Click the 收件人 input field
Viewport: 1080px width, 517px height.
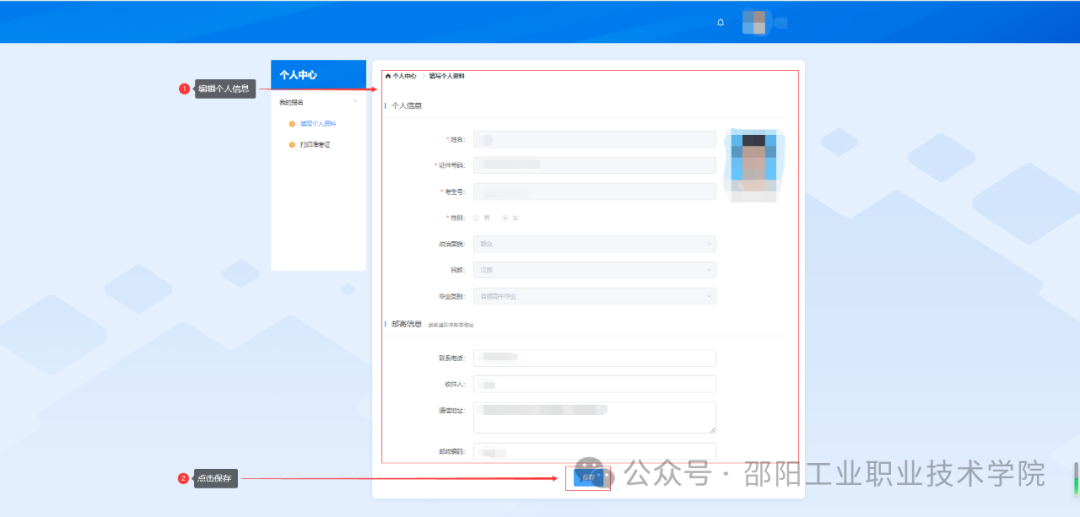[594, 384]
